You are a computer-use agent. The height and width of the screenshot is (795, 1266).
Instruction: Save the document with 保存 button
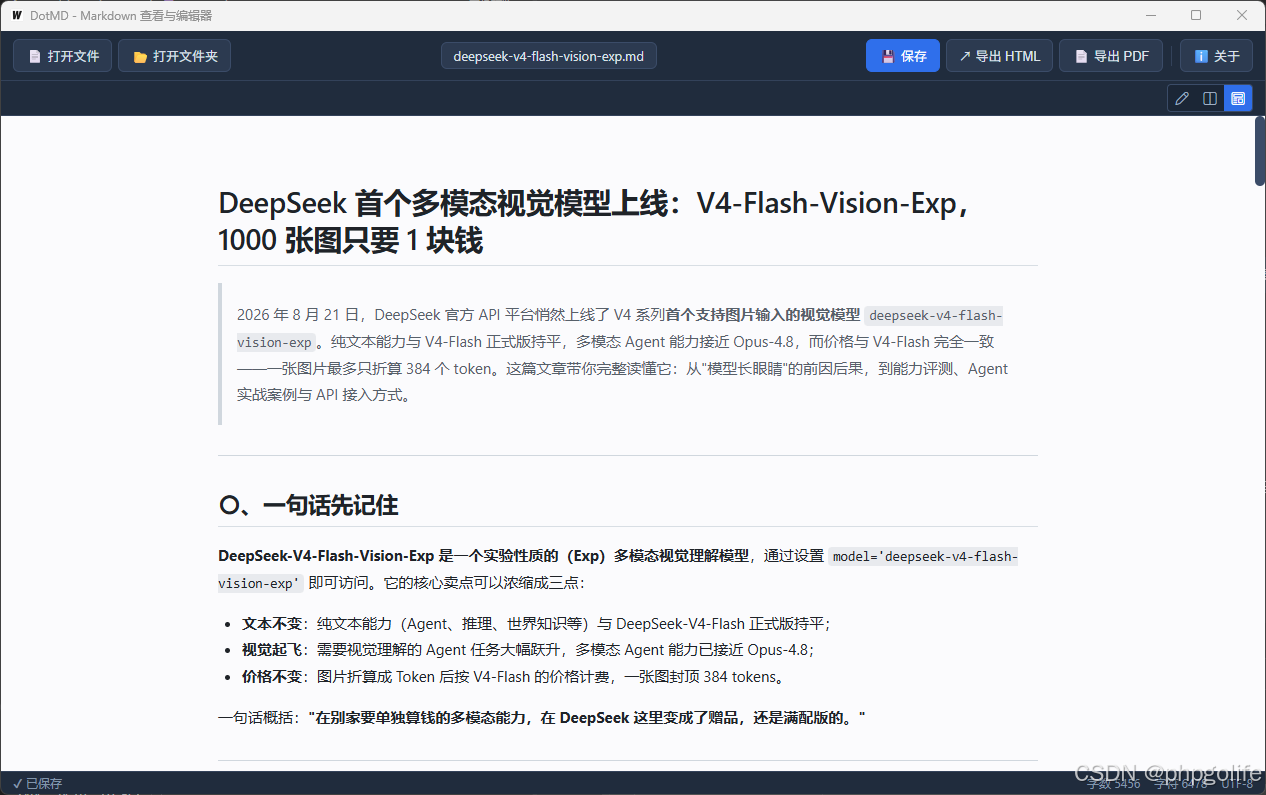(903, 56)
